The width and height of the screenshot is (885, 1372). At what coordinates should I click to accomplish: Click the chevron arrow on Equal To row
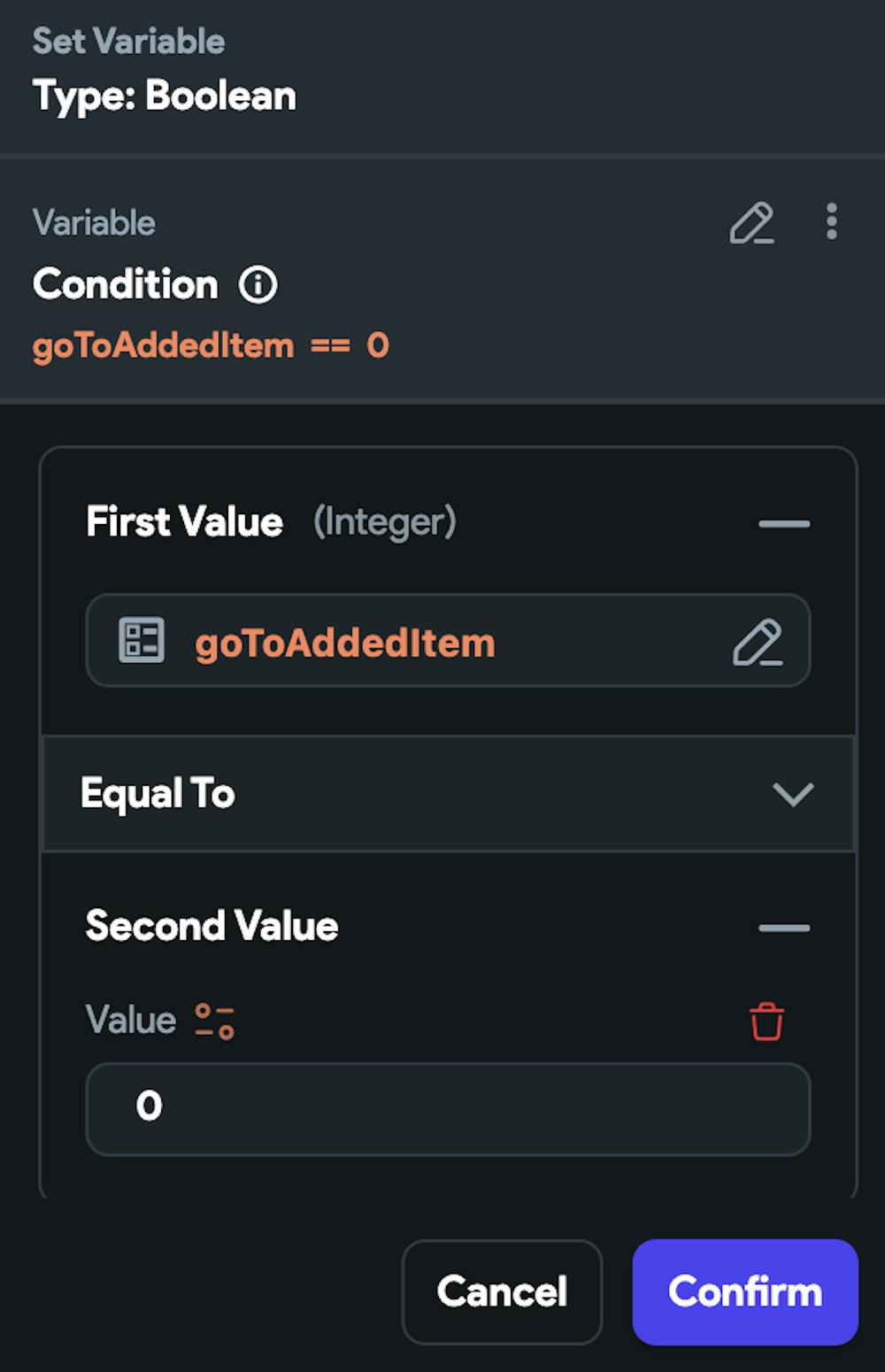792,794
